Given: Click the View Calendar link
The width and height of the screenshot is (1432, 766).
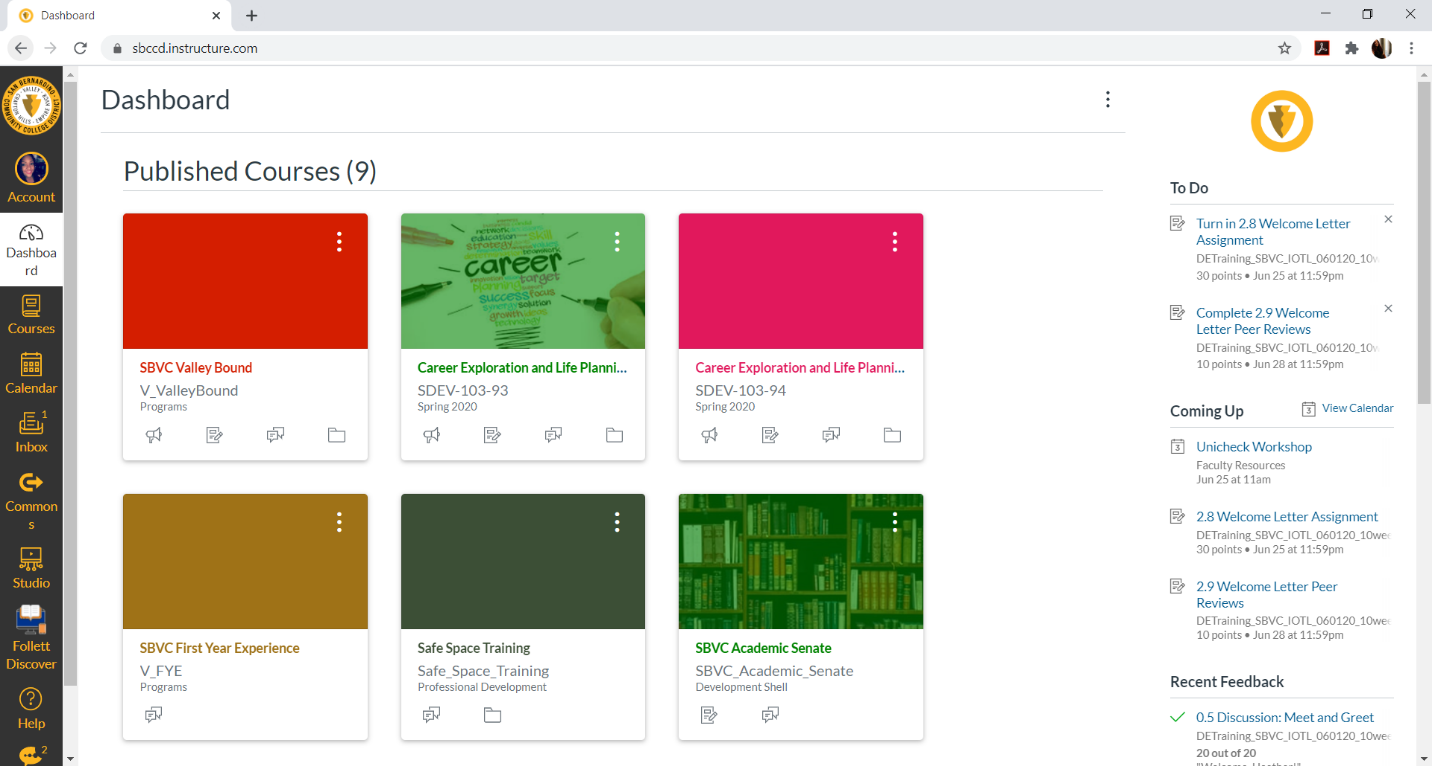Looking at the screenshot, I should pos(1357,408).
